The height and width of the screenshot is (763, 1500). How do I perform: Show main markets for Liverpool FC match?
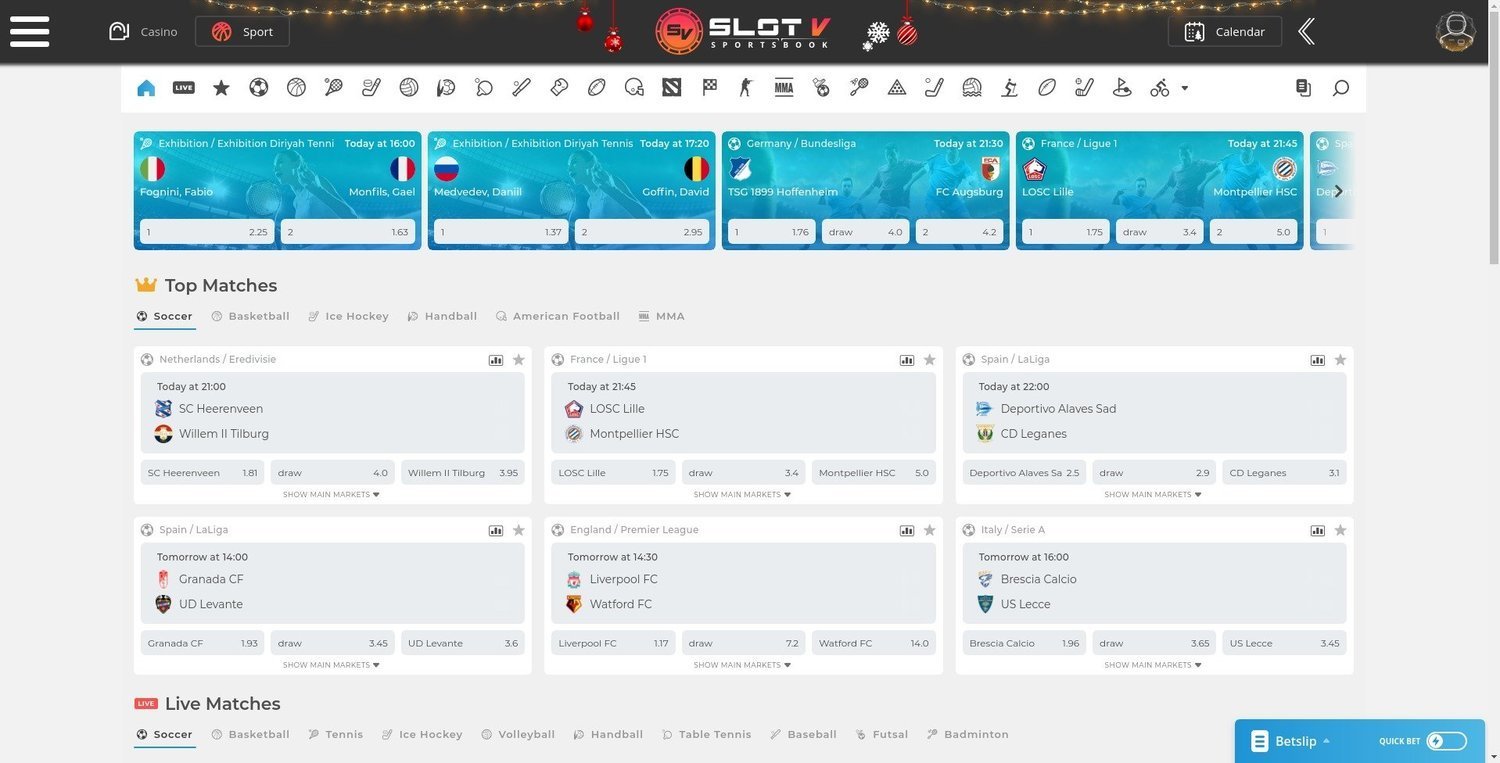click(742, 665)
